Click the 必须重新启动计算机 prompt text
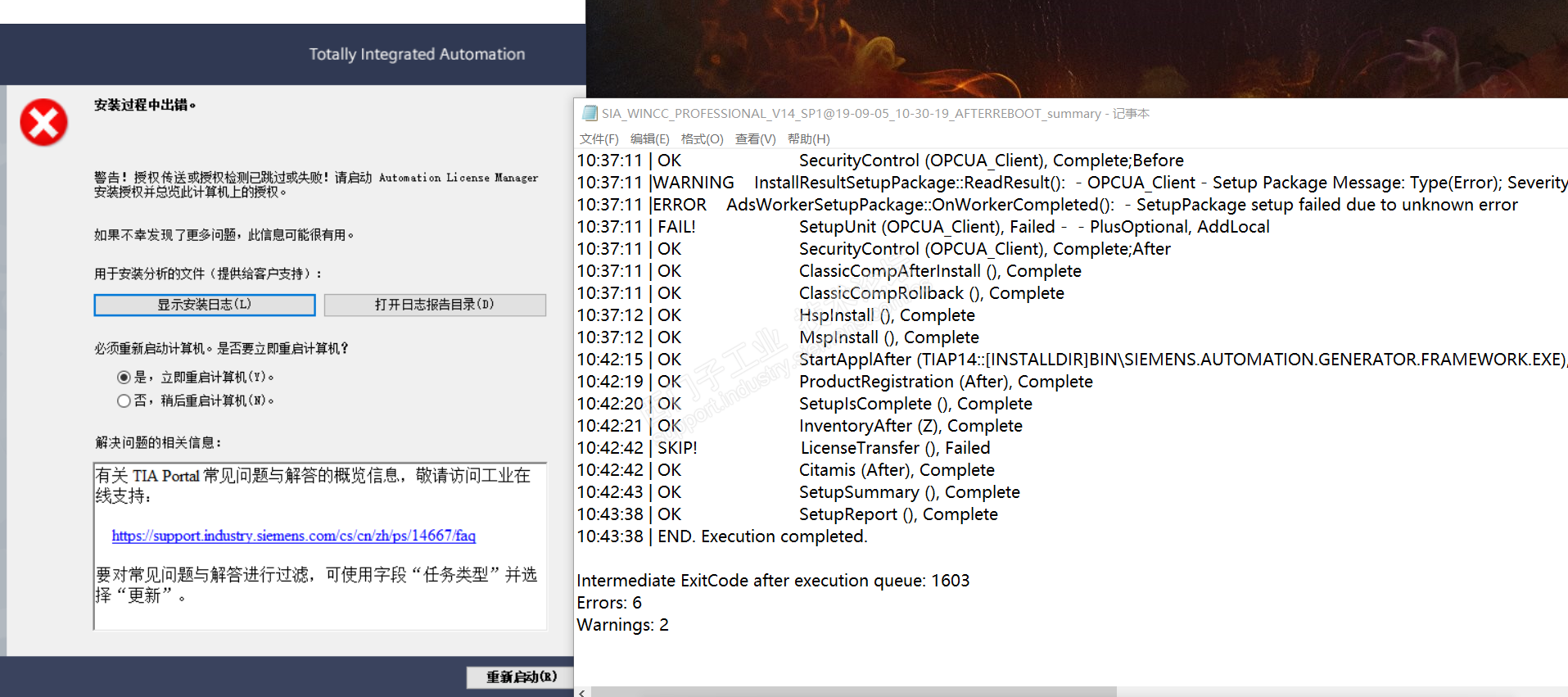Viewport: 1568px width, 697px height. tap(222, 349)
